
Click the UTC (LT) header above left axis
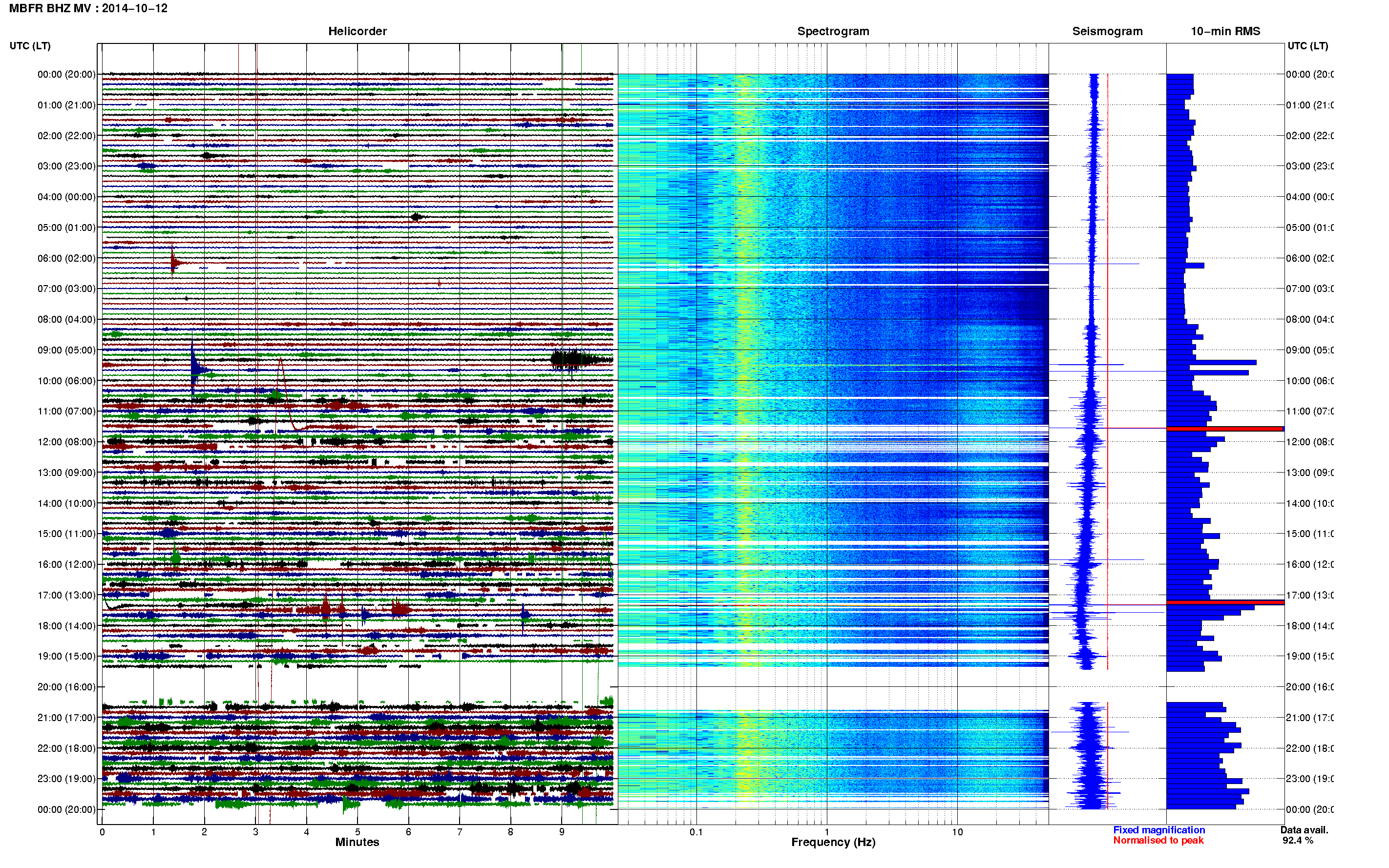pos(30,45)
